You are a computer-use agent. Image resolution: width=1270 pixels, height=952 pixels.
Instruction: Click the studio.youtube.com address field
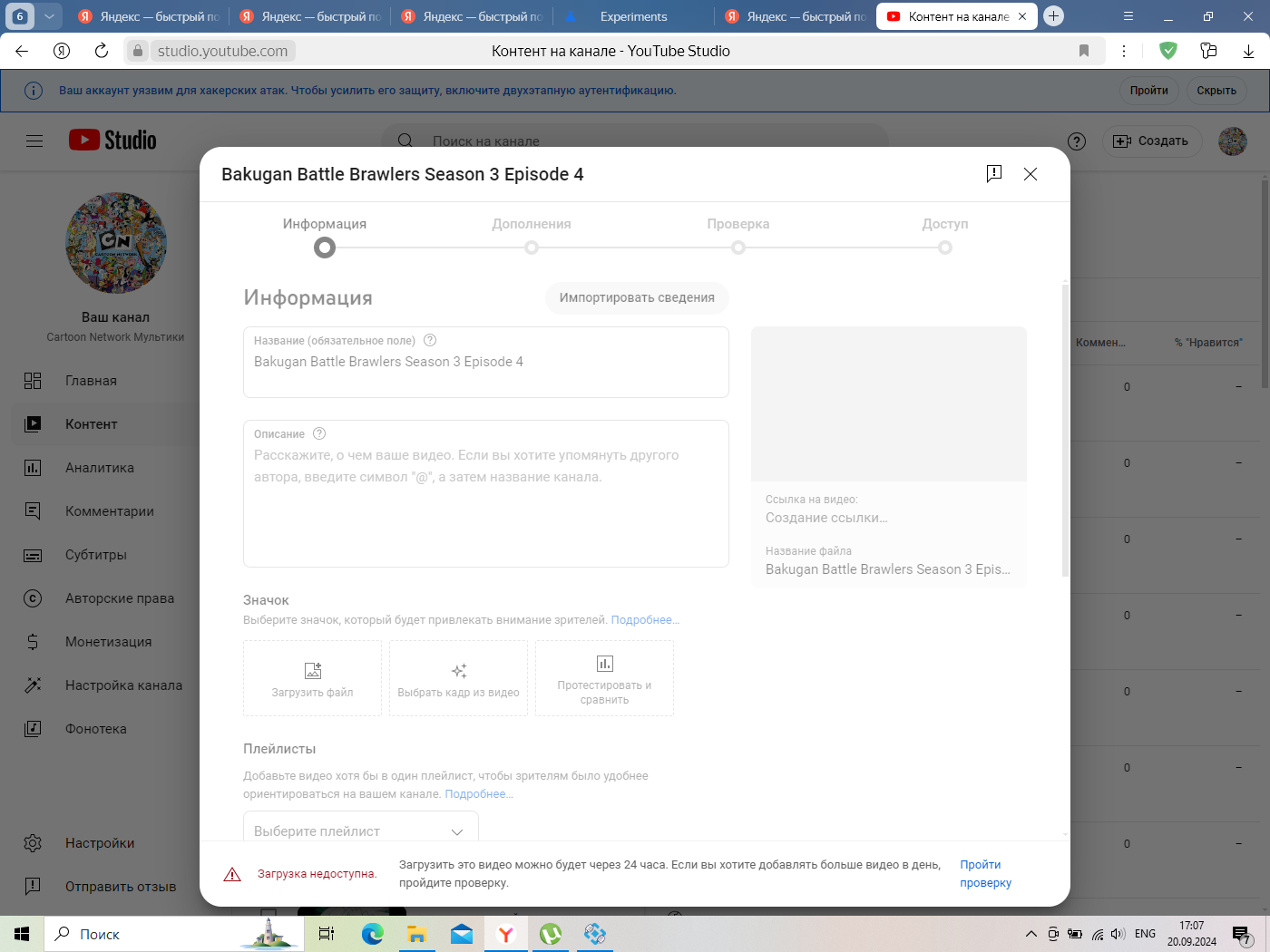222,51
